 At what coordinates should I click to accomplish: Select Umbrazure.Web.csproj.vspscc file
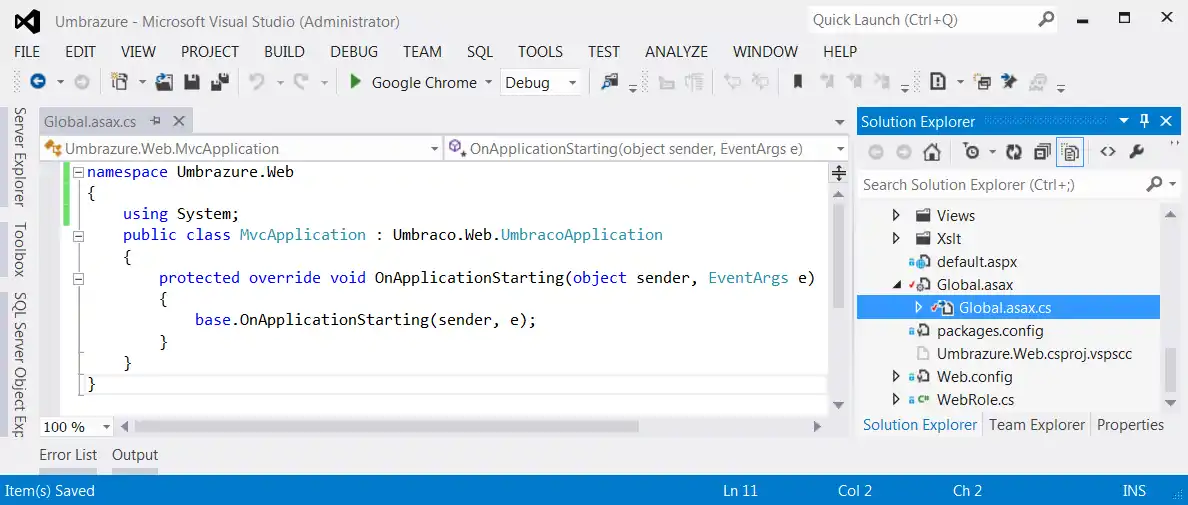1034,354
